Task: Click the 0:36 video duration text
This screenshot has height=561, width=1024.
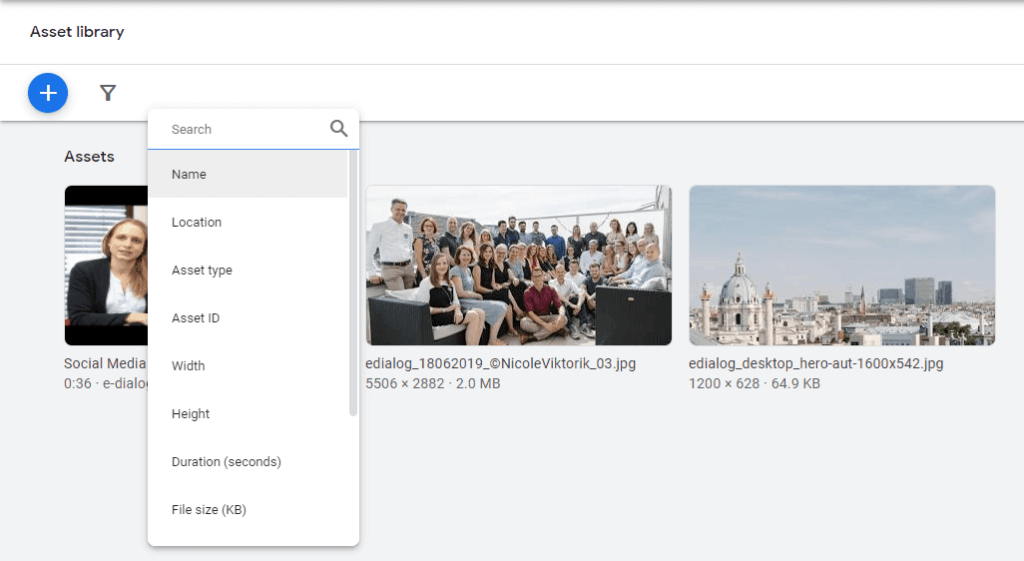Action: tap(78, 384)
